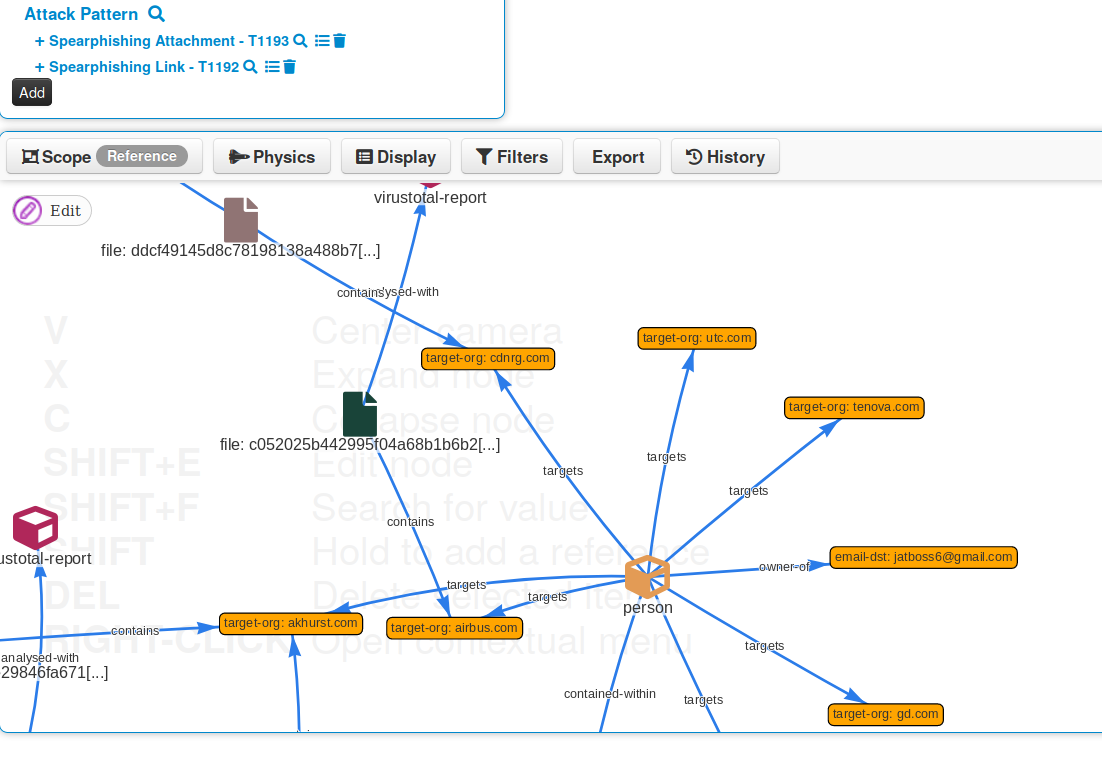Click search icon next to Spearphishing Attachment T1193
This screenshot has width=1102, height=757.
pyautogui.click(x=299, y=41)
